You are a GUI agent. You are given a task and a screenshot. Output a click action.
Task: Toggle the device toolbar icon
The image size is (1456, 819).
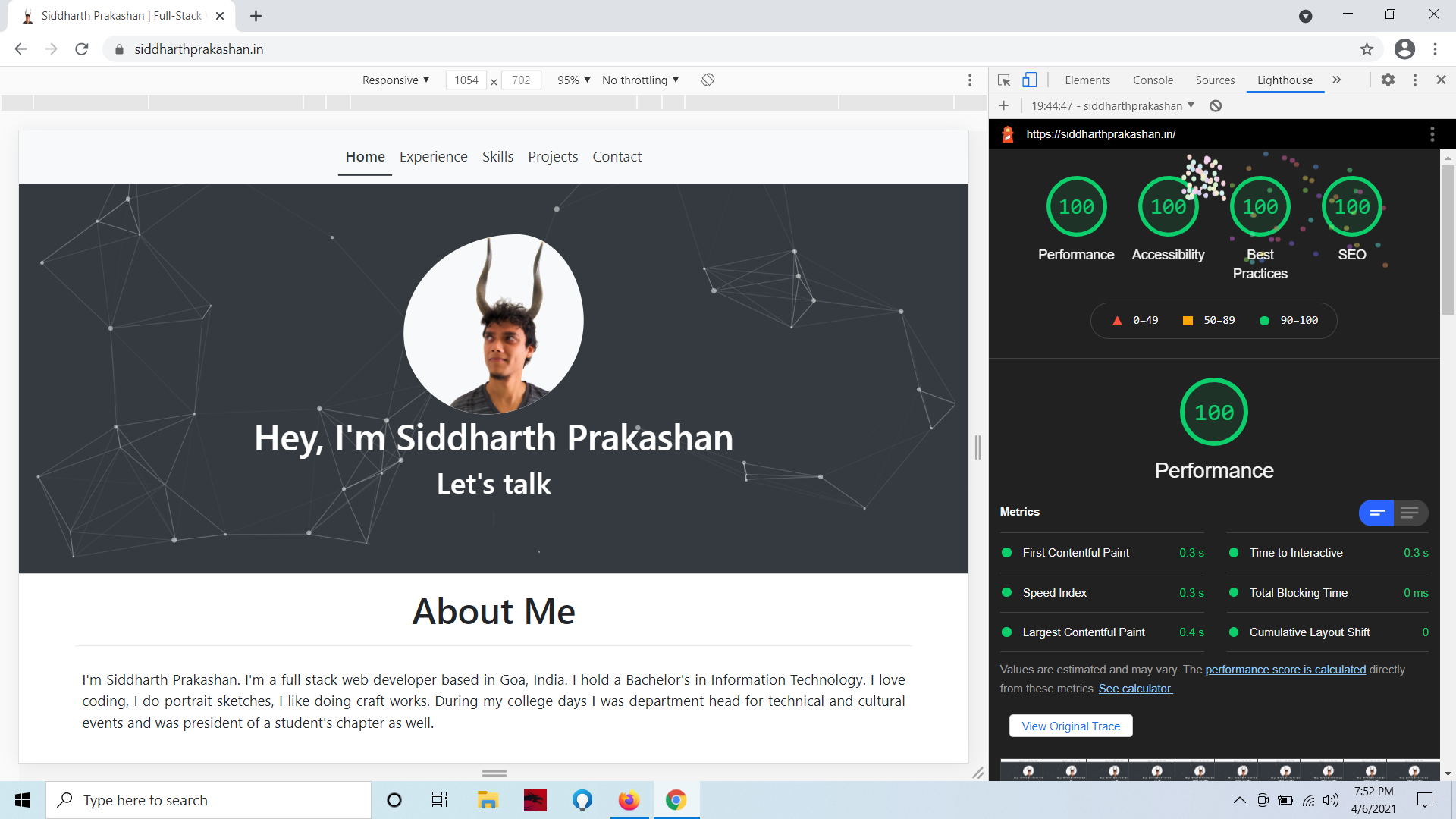pos(1029,80)
